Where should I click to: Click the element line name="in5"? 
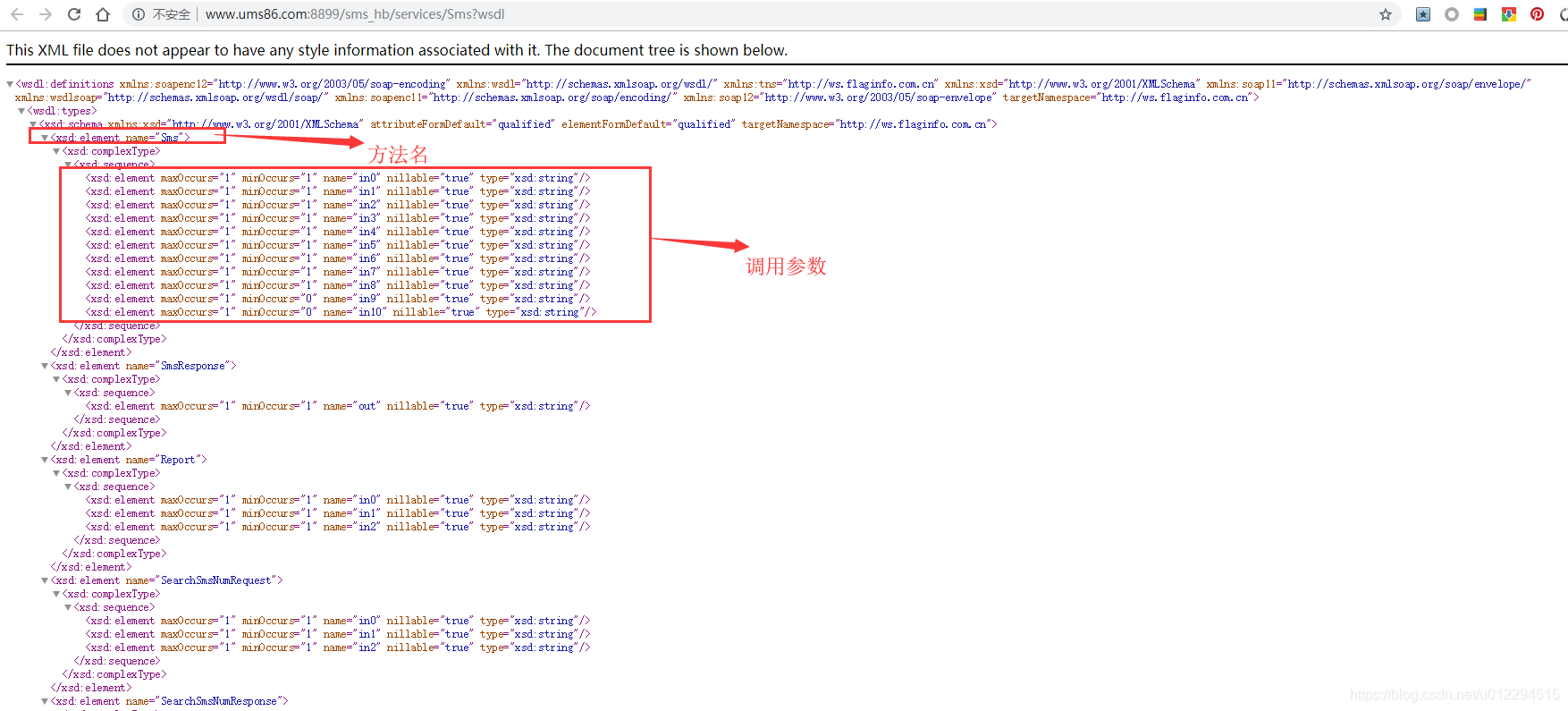tap(338, 245)
